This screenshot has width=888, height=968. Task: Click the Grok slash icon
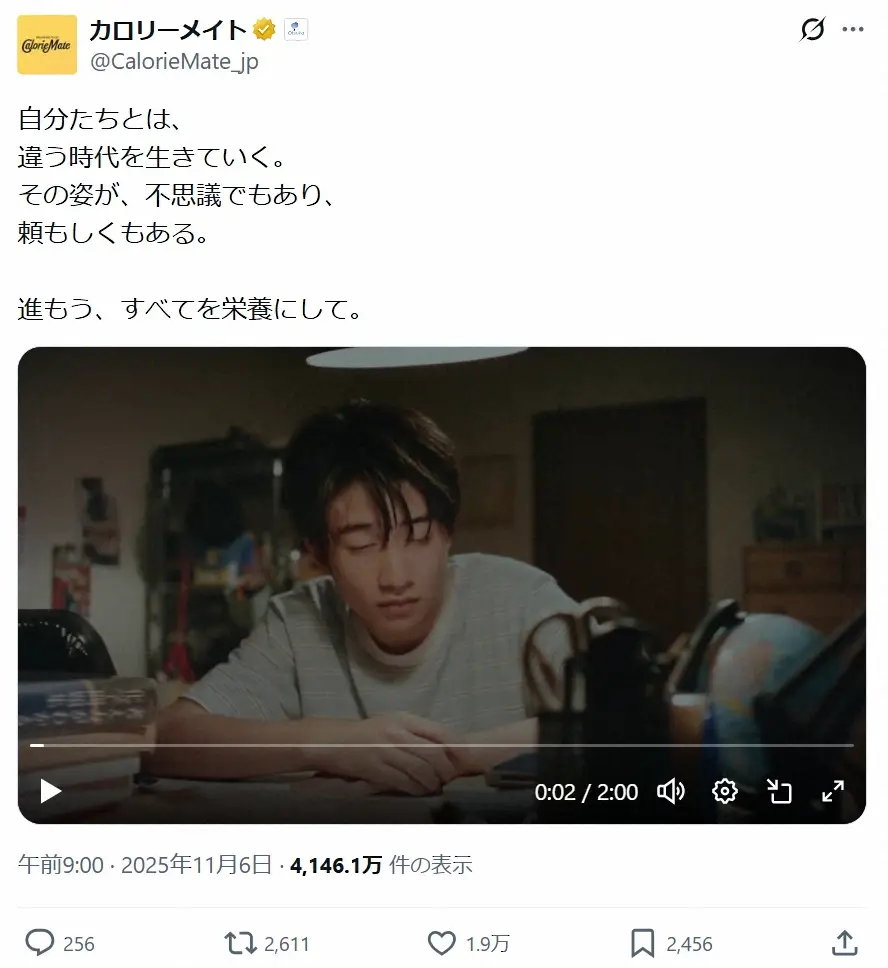click(x=812, y=29)
